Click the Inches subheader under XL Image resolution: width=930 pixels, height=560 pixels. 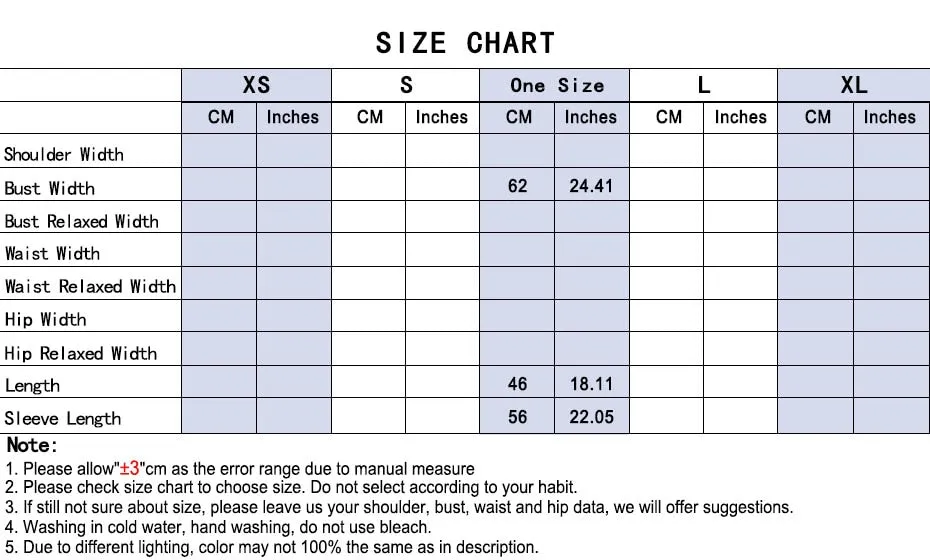(x=890, y=117)
